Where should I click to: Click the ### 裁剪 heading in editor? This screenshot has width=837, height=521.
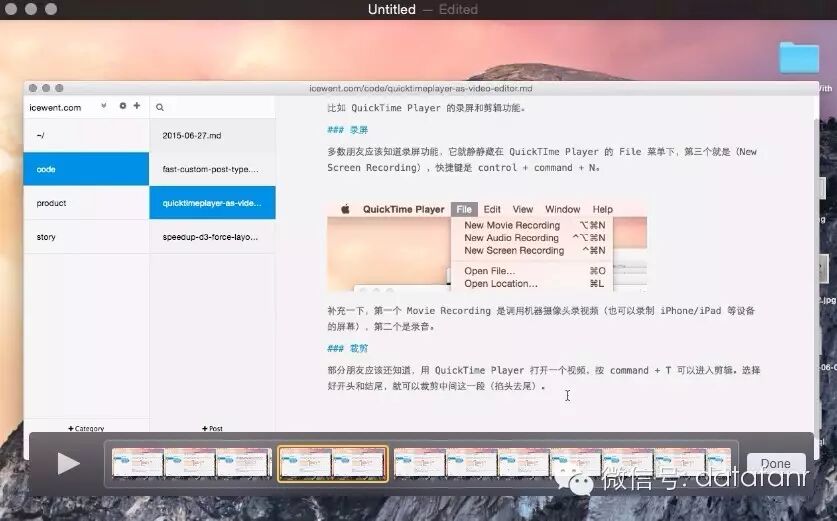coord(348,348)
